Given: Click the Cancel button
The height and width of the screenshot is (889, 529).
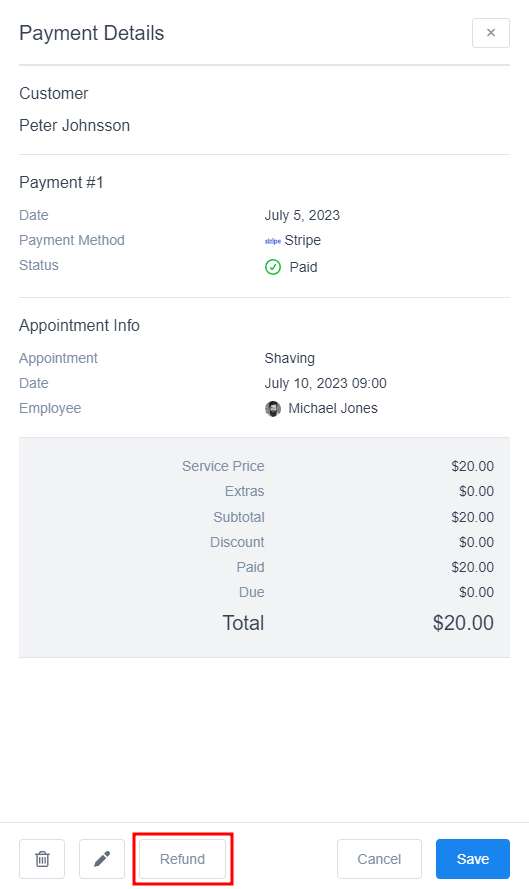Looking at the screenshot, I should coord(379,858).
